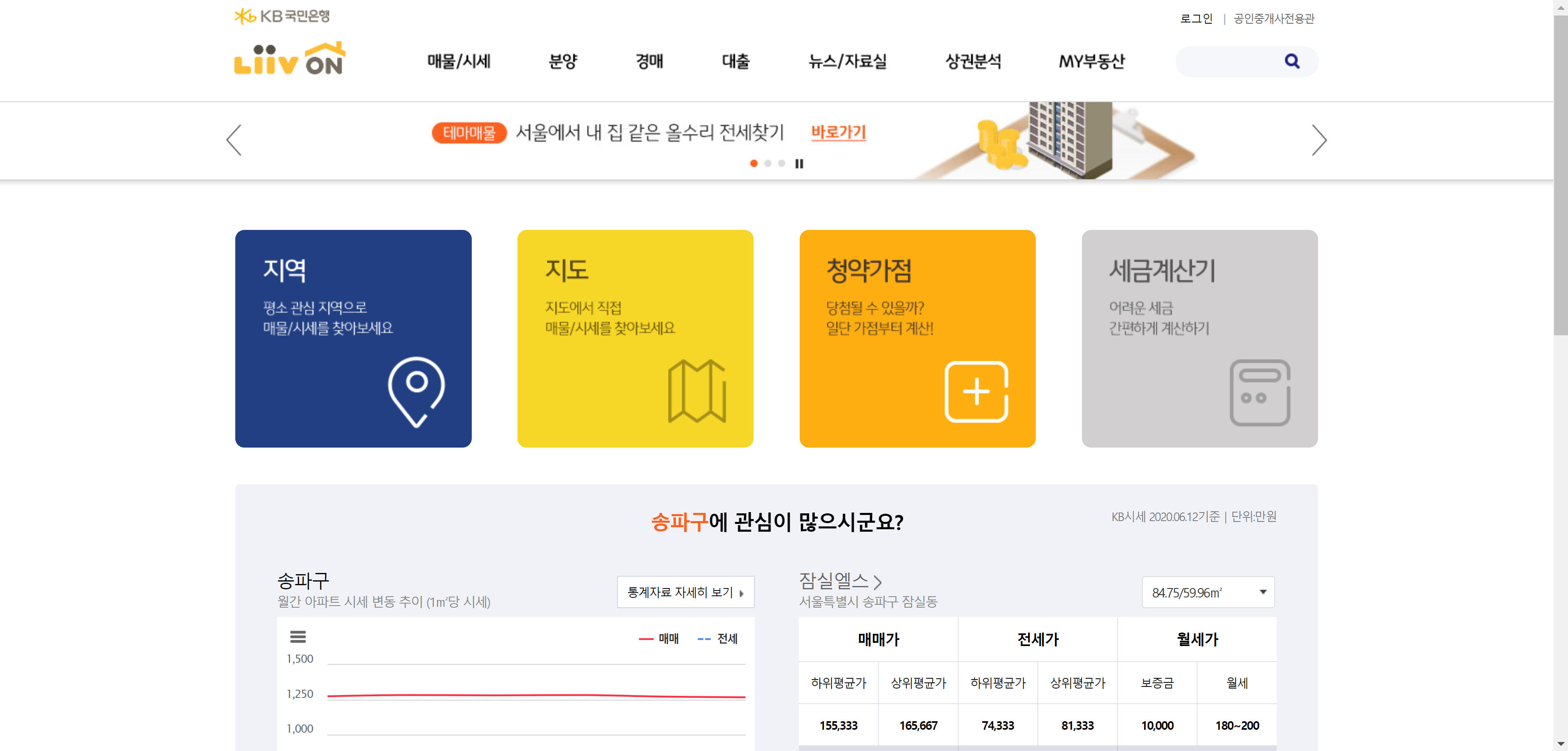The height and width of the screenshot is (751, 1568).
Task: Open the 84.75/59.96㎡ area size dropdown
Action: coord(1208,592)
